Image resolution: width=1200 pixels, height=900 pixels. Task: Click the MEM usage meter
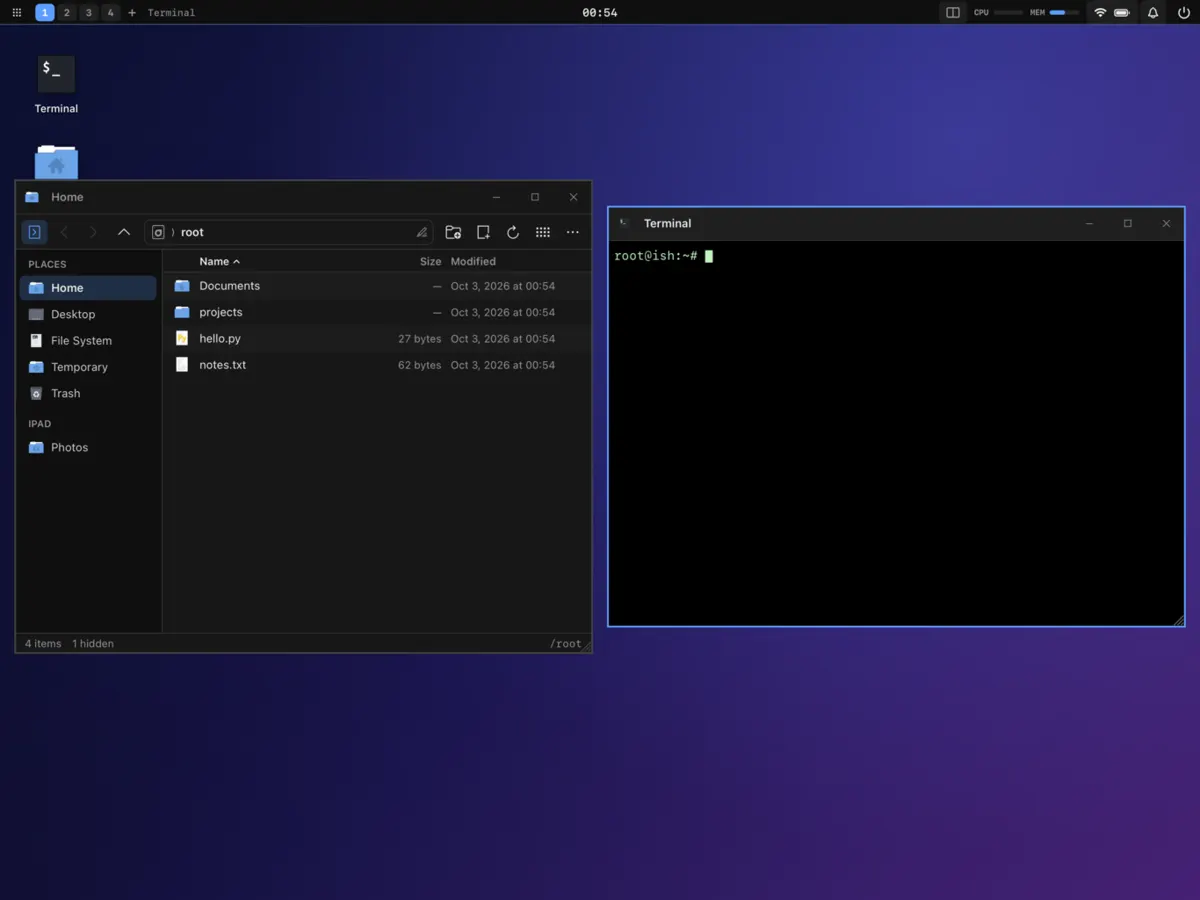(x=1054, y=12)
